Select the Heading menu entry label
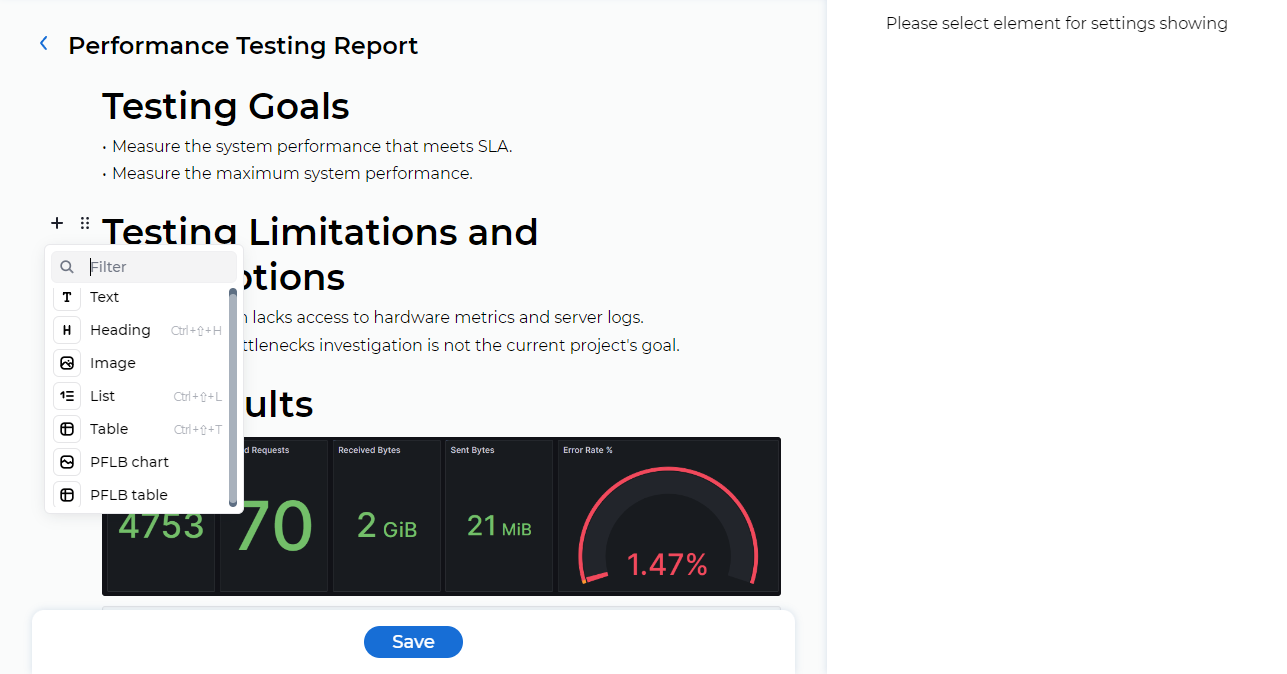The image size is (1287, 674). [x=120, y=330]
